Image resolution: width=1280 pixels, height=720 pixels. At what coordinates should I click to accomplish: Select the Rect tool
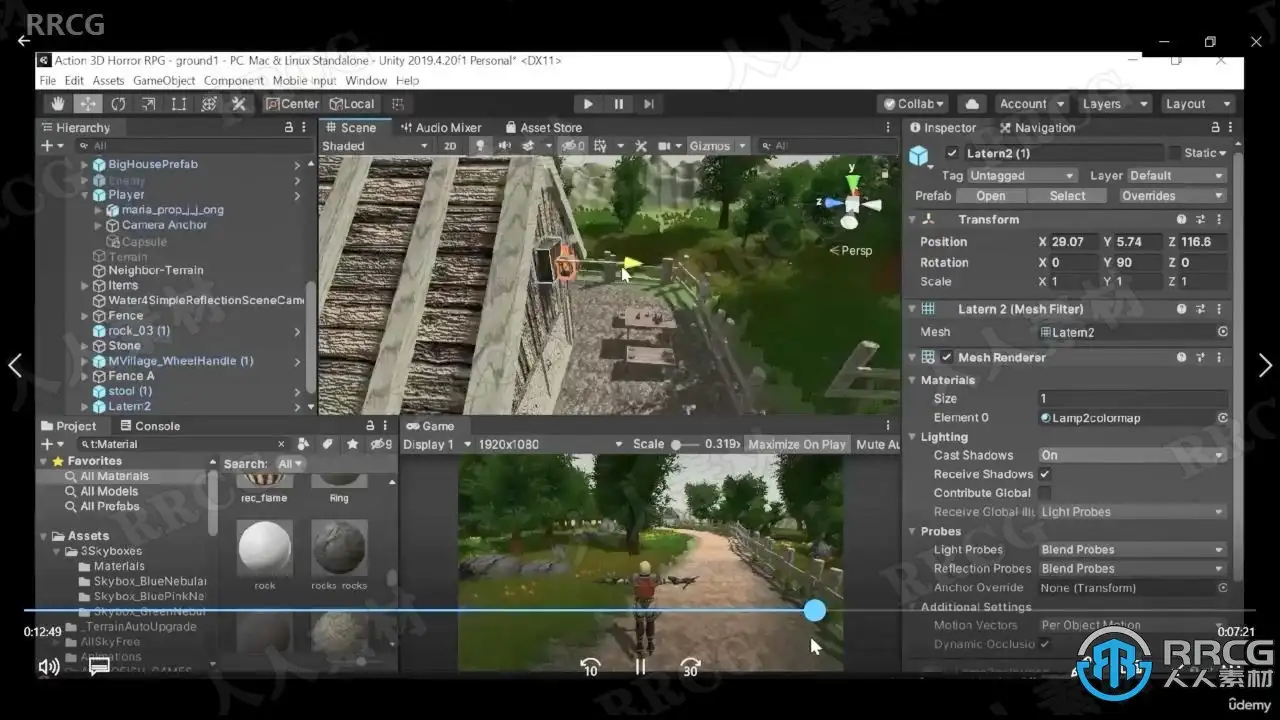[178, 104]
